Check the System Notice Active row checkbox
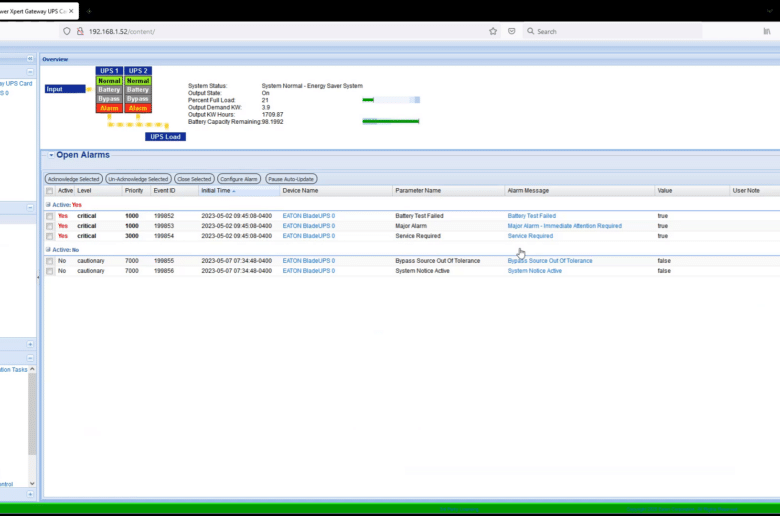Viewport: 780px width, 516px height. pos(49,271)
